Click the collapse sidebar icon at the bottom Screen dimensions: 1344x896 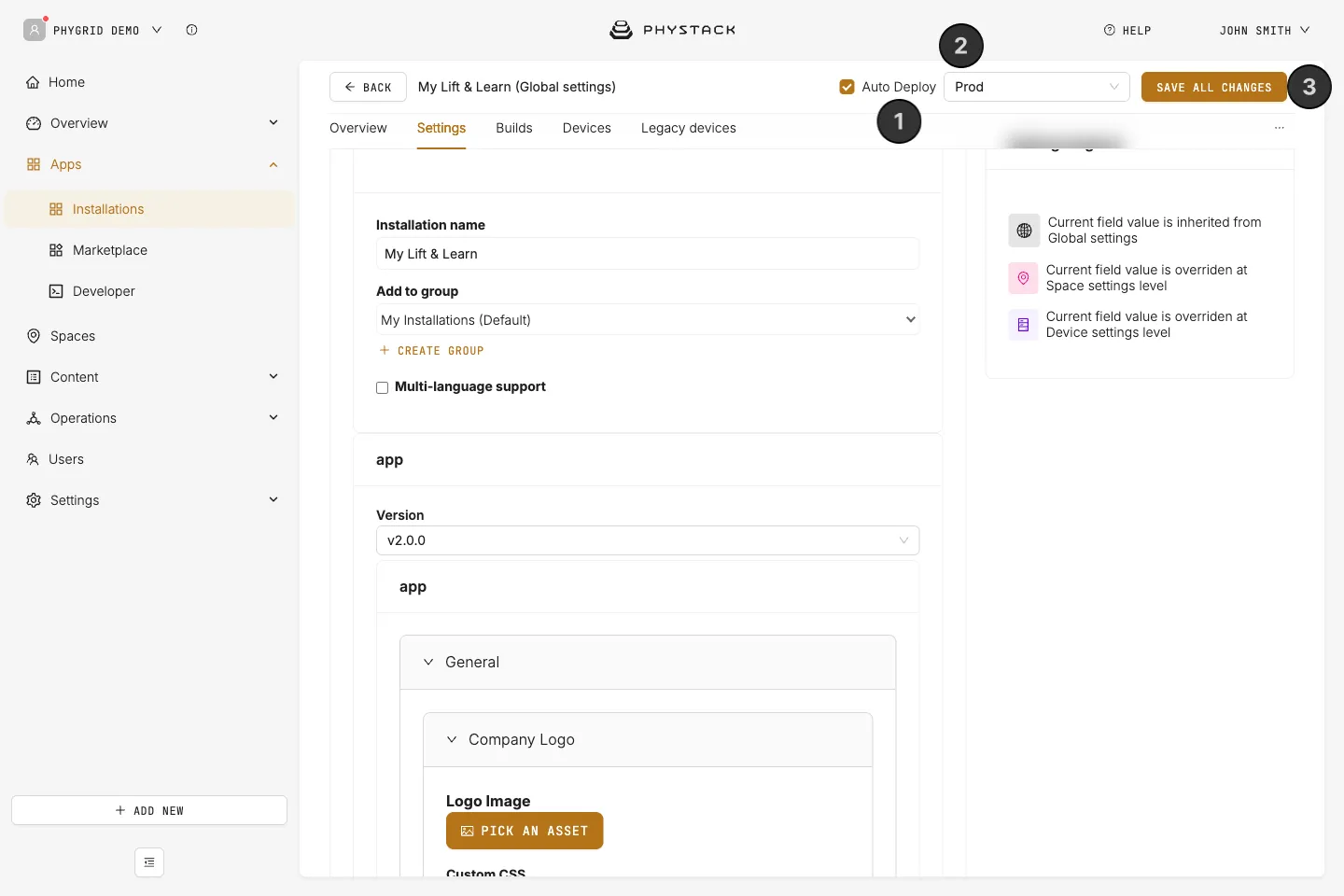coord(149,862)
